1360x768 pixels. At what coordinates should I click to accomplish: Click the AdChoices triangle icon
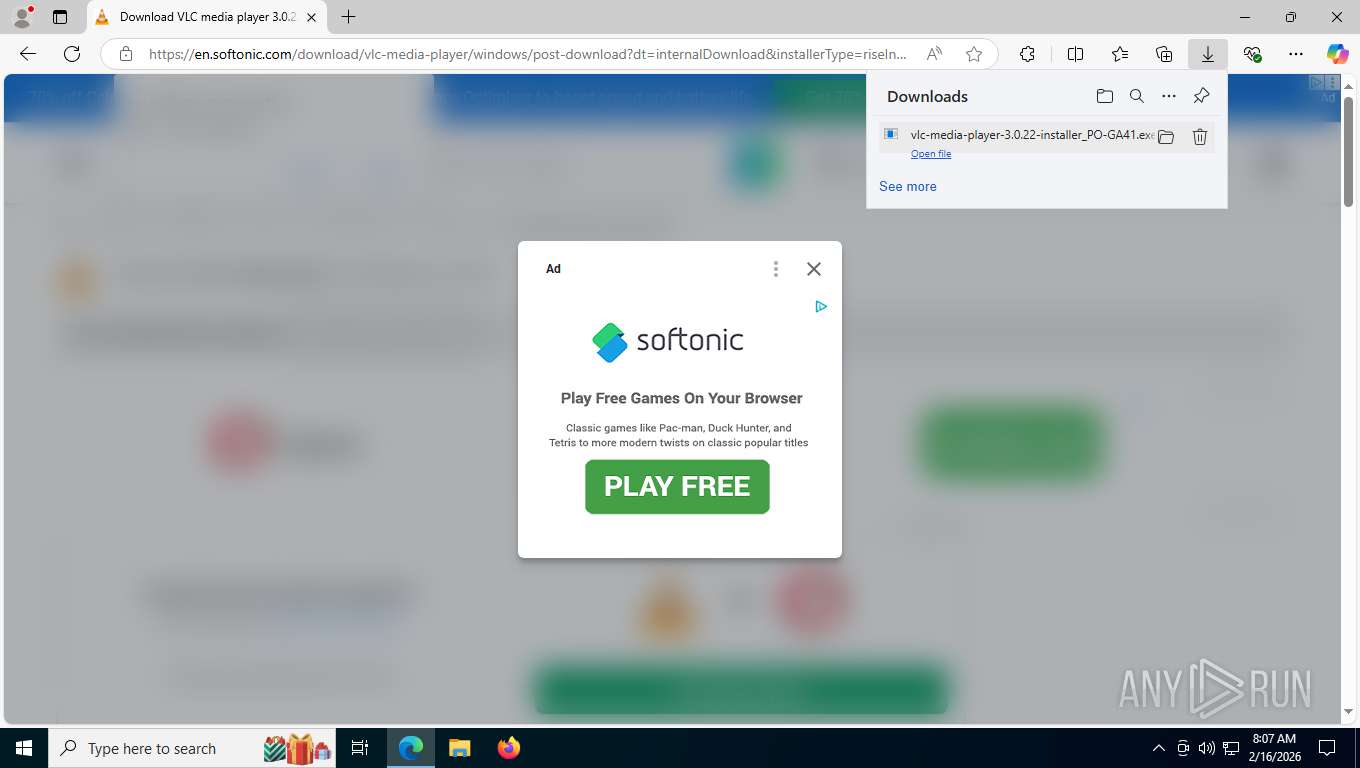click(x=821, y=306)
